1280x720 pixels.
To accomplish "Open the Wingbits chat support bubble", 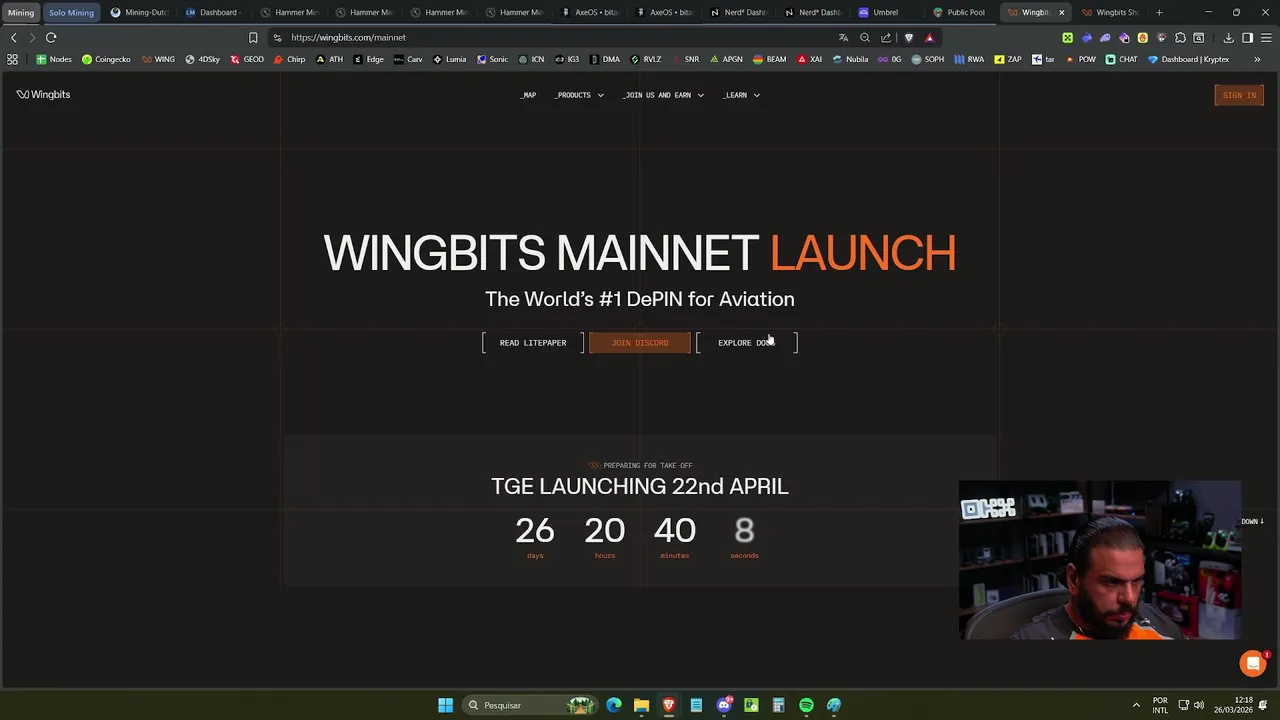I will 1252,663.
